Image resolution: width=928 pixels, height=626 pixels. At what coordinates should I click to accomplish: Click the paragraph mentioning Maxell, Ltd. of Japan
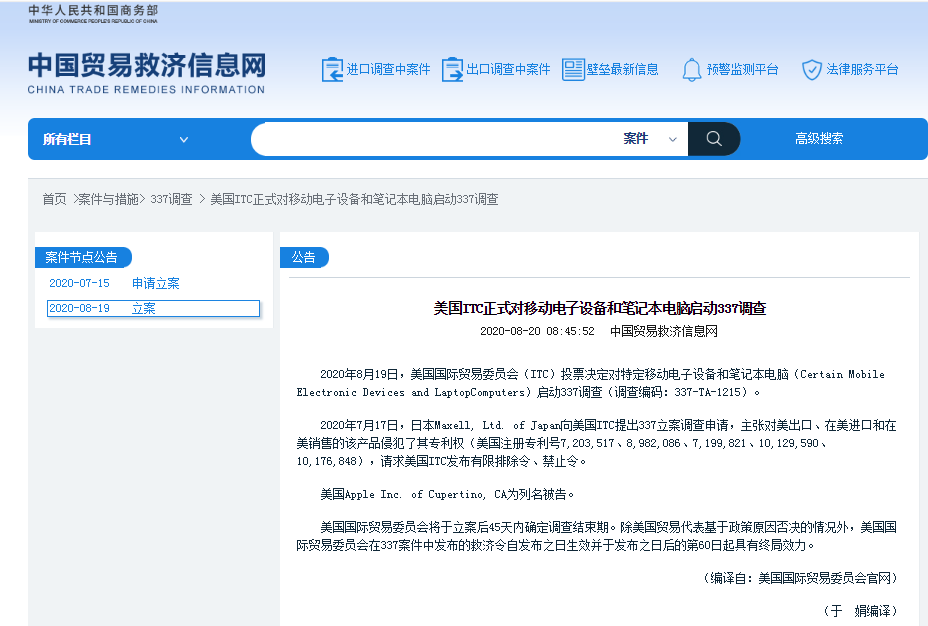coord(596,443)
